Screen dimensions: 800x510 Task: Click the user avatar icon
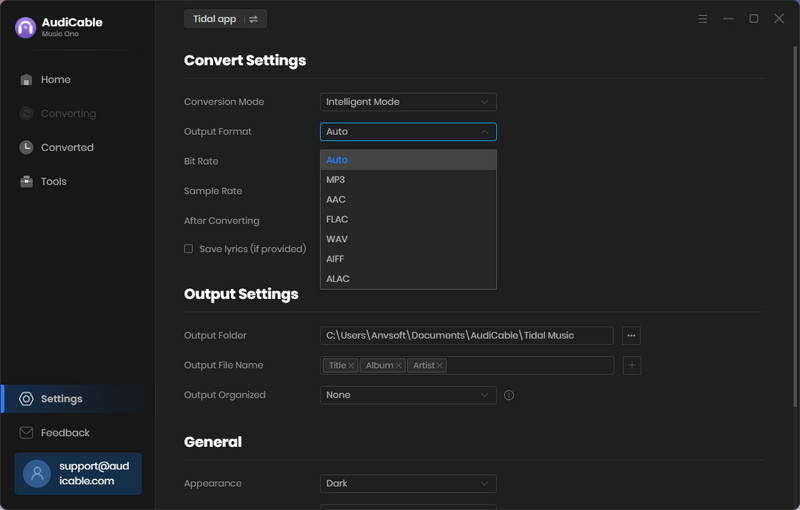pos(37,474)
